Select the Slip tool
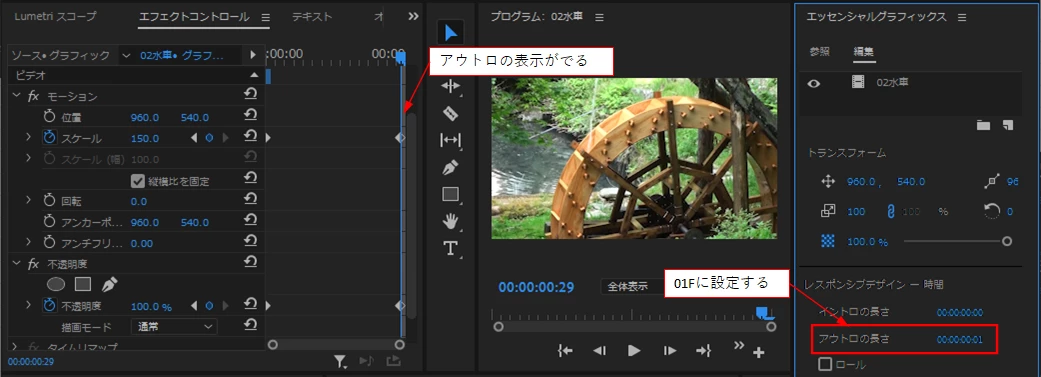The height and width of the screenshot is (377, 1041). click(451, 140)
